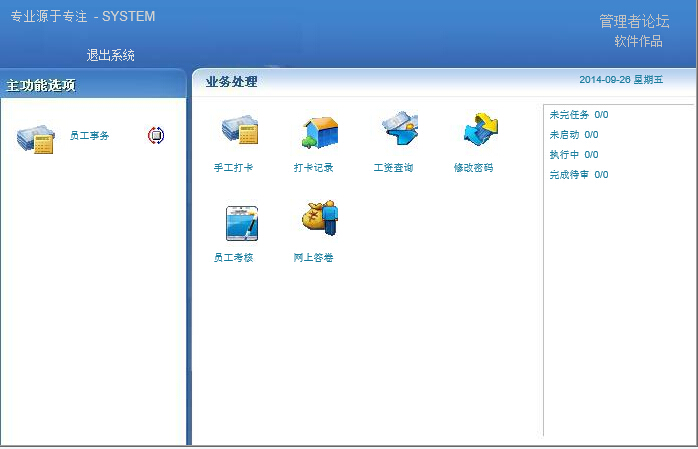View the 完成待审 0/0 task list

(578, 175)
